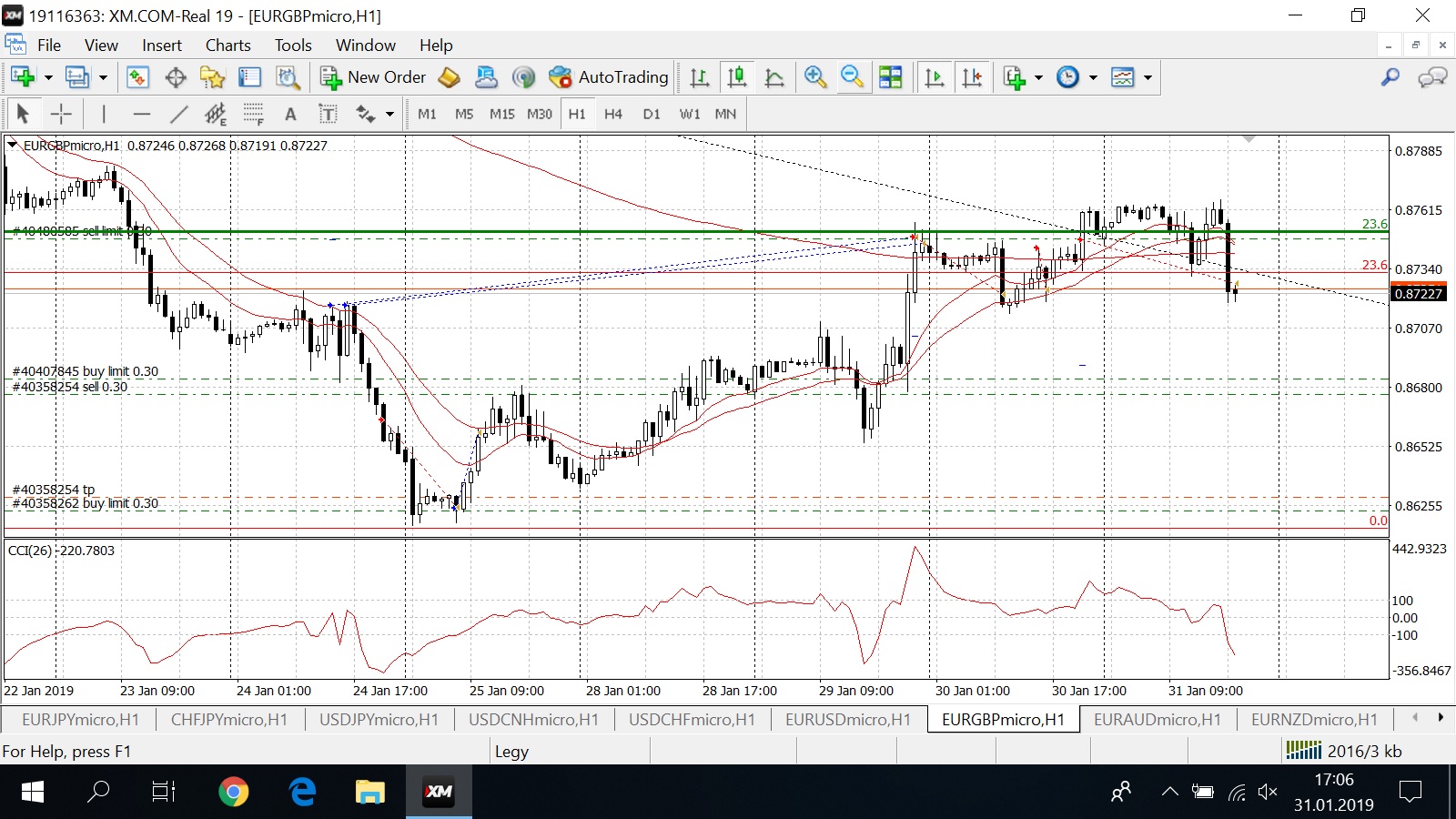The height and width of the screenshot is (819, 1456).
Task: Zoom in on the chart
Action: 814,77
